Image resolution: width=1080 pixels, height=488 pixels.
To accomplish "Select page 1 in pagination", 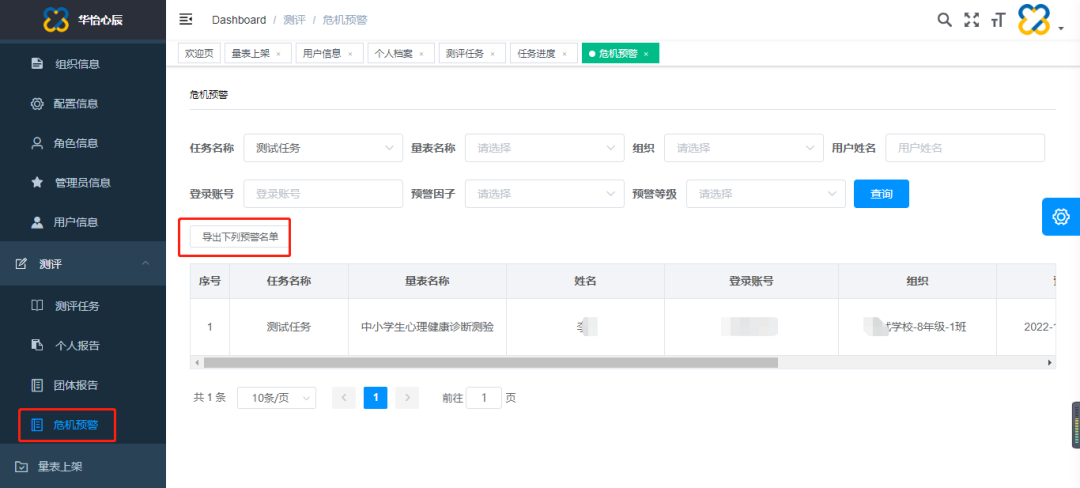I will (x=375, y=397).
